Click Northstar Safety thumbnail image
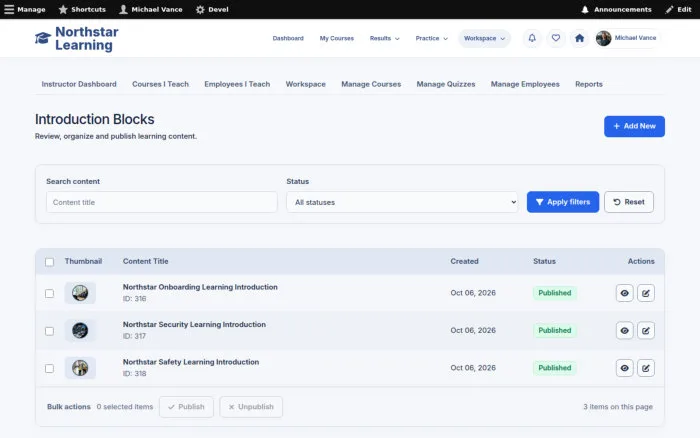The width and height of the screenshot is (700, 438). click(80, 368)
